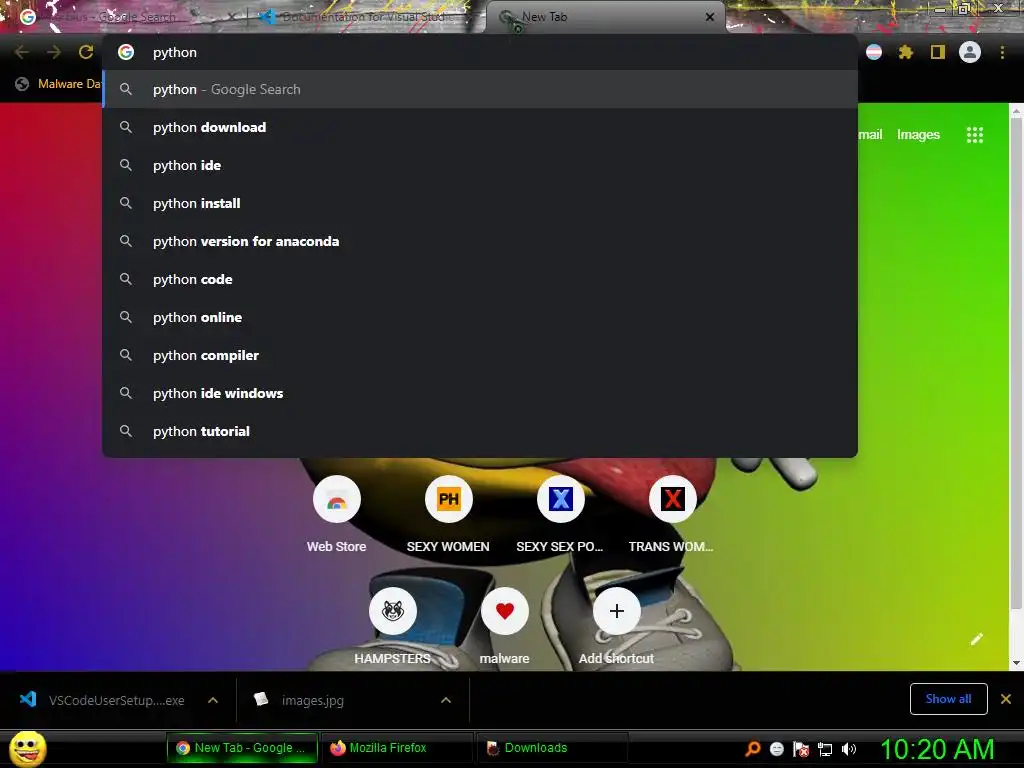Click the network tray icon

pos(825,749)
